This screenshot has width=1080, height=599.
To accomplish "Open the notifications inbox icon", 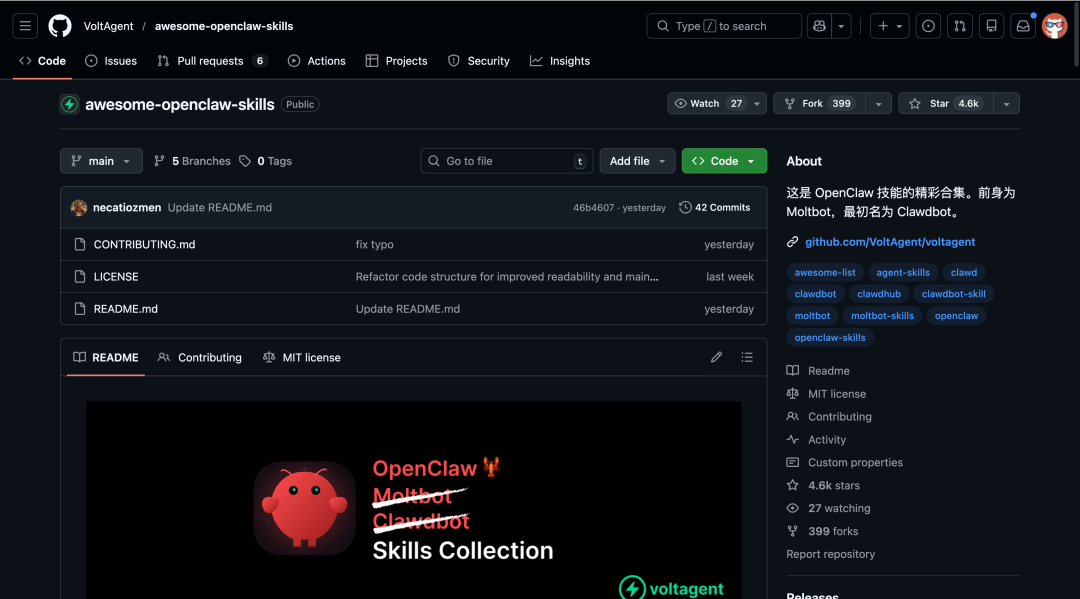I will pos(1022,25).
